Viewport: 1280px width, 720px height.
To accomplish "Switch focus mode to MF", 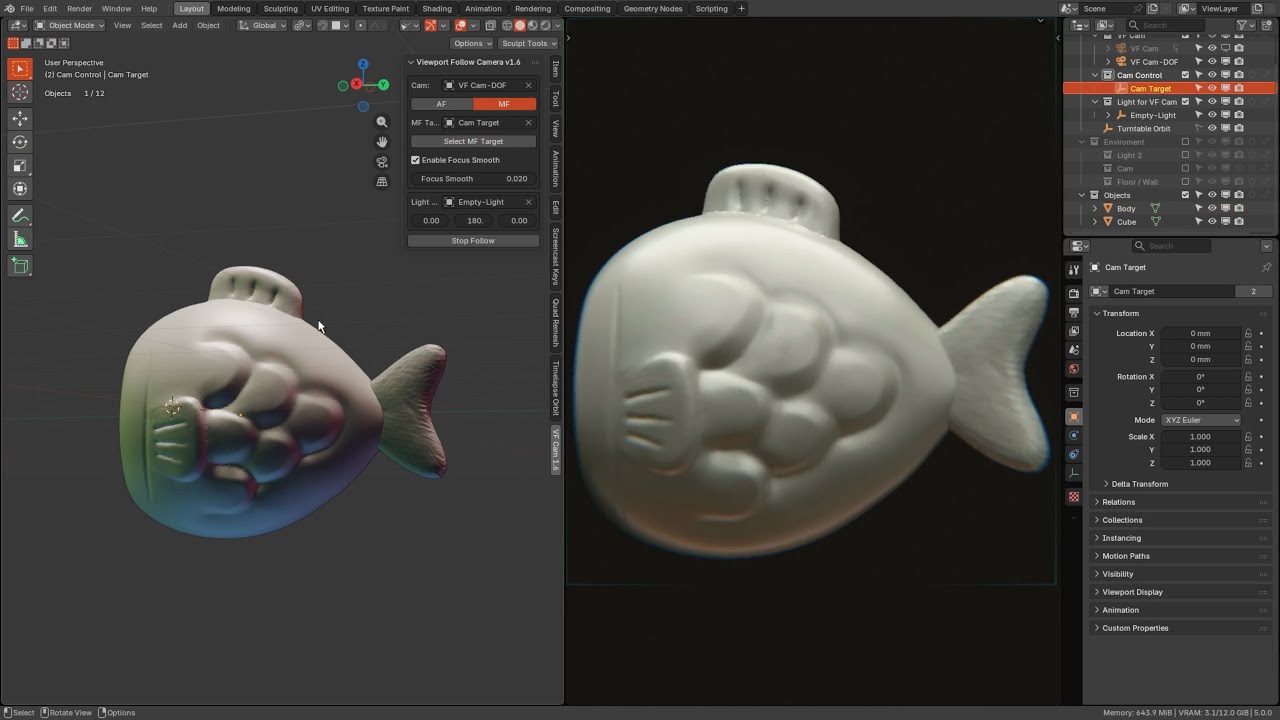I will coord(504,104).
